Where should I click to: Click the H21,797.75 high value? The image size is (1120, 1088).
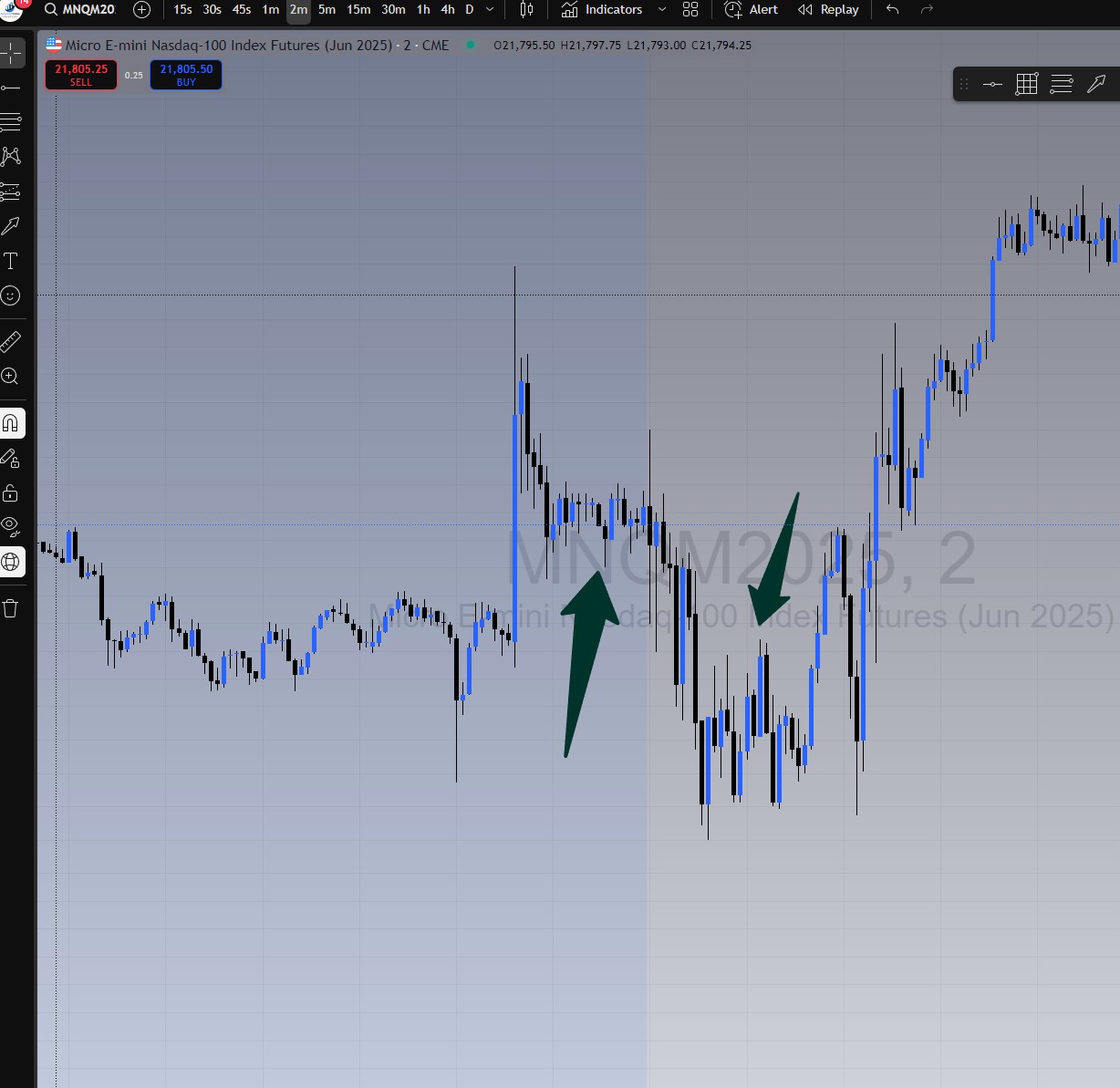point(591,45)
